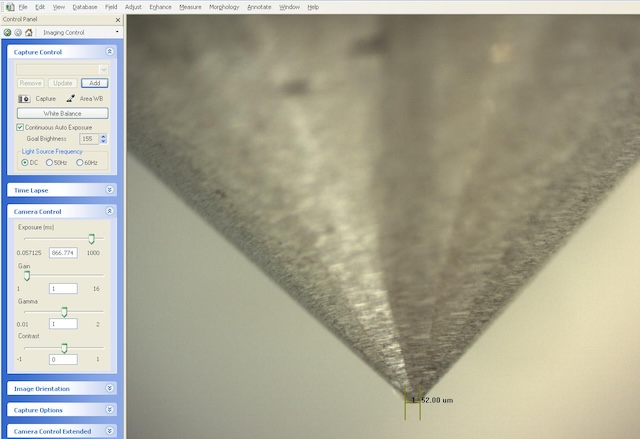The image size is (640, 439).
Task: Open the Measure menu
Action: 190,6
